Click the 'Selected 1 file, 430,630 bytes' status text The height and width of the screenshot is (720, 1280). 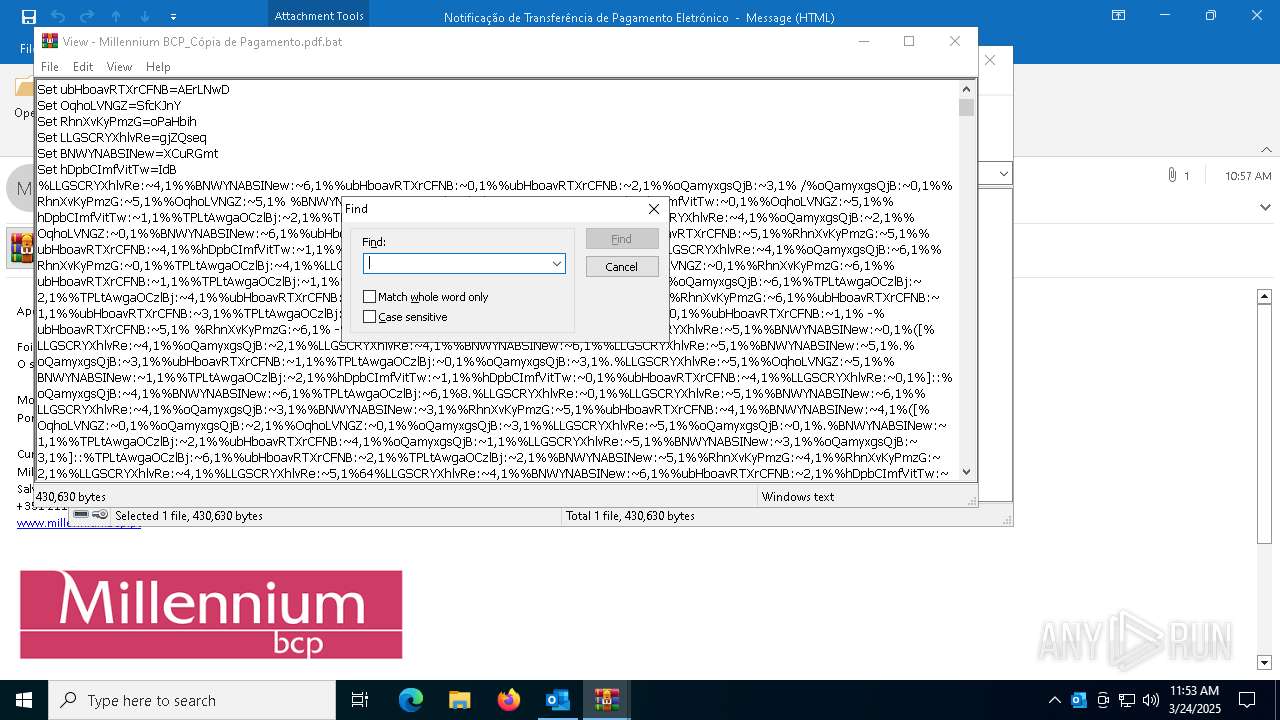tap(189, 516)
